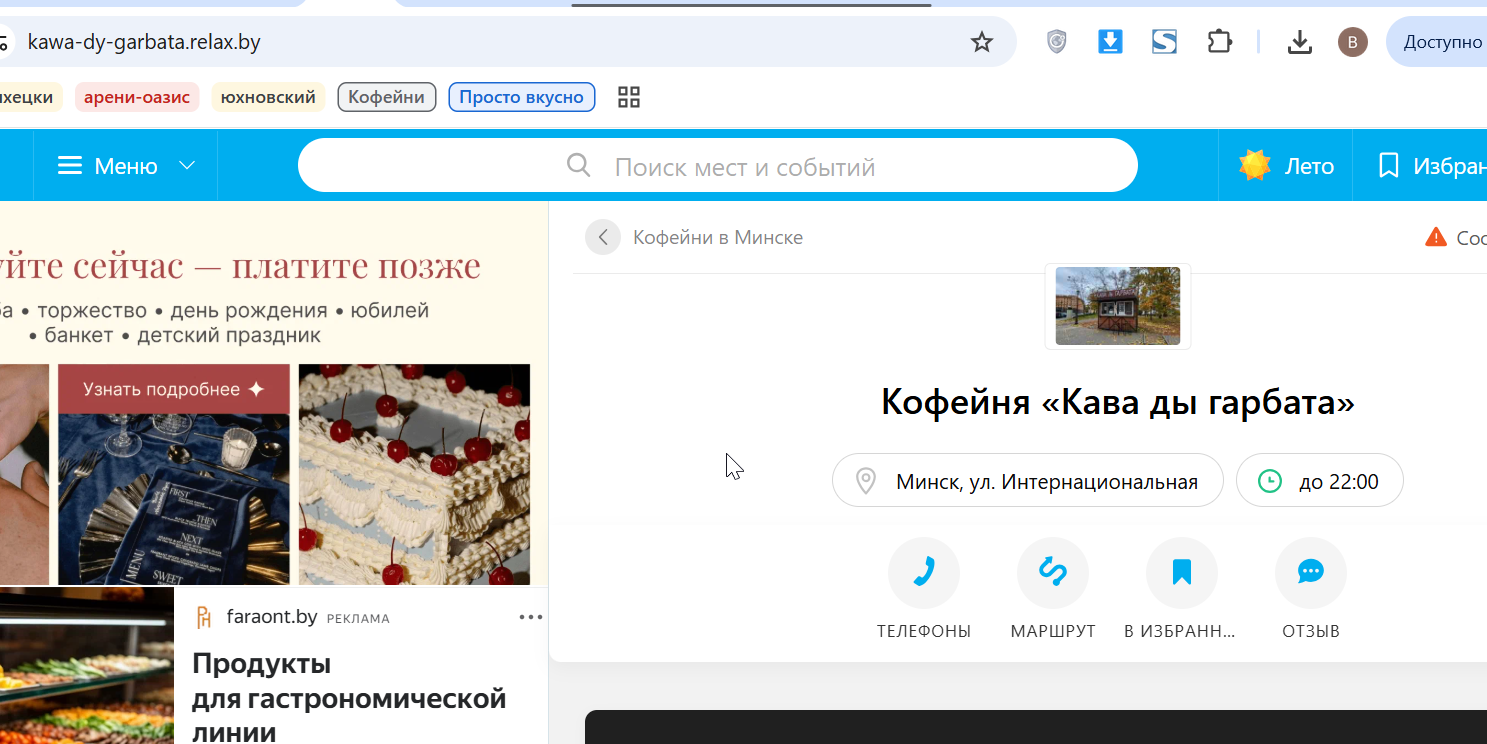Add to favorites with В избранное icon
This screenshot has width=1487, height=744.
coord(1182,573)
